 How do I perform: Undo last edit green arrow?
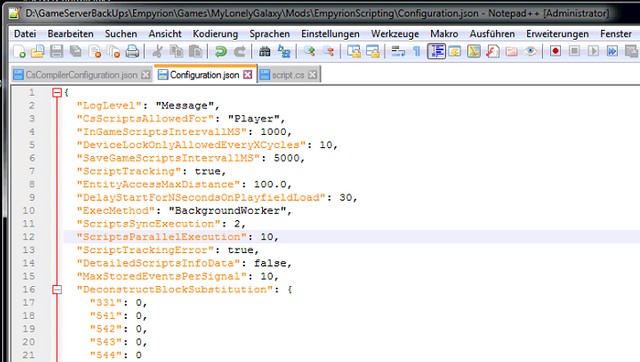tap(220, 51)
